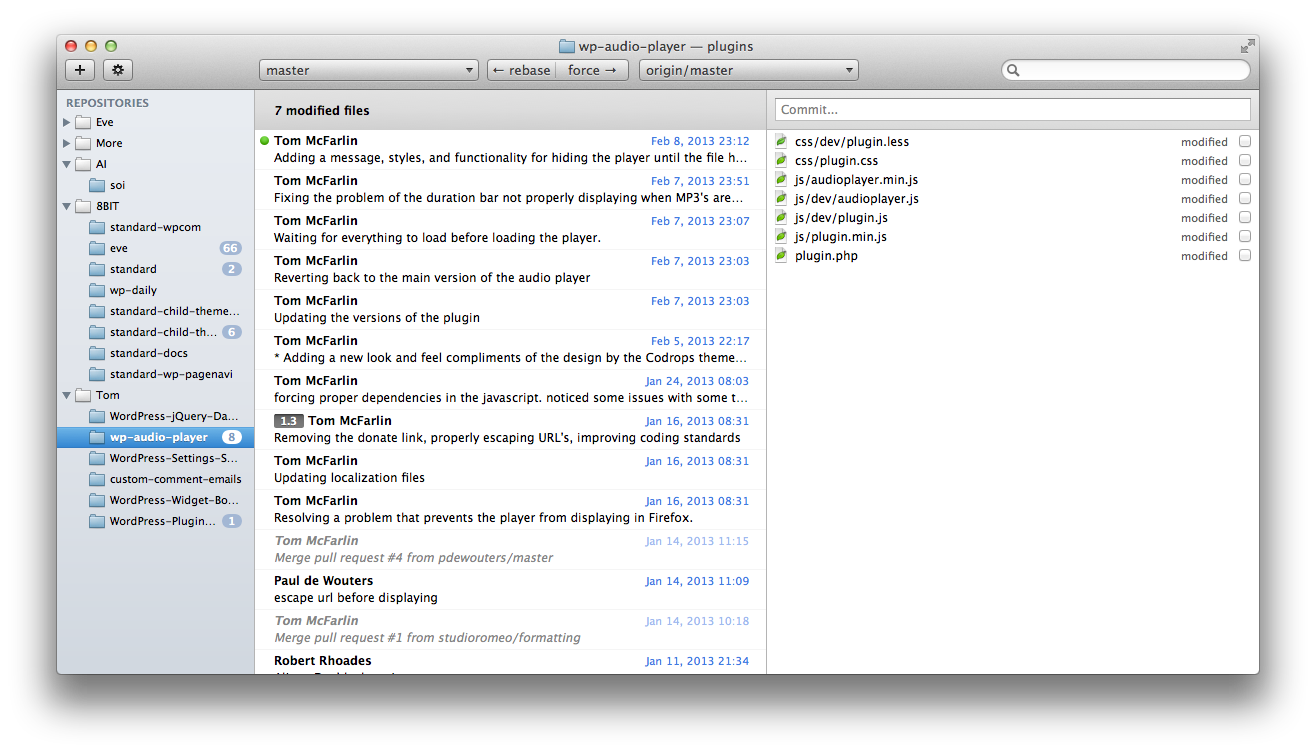Click the file icon for js/dev/audioplayer.js
The height and width of the screenshot is (753, 1316).
pos(782,199)
